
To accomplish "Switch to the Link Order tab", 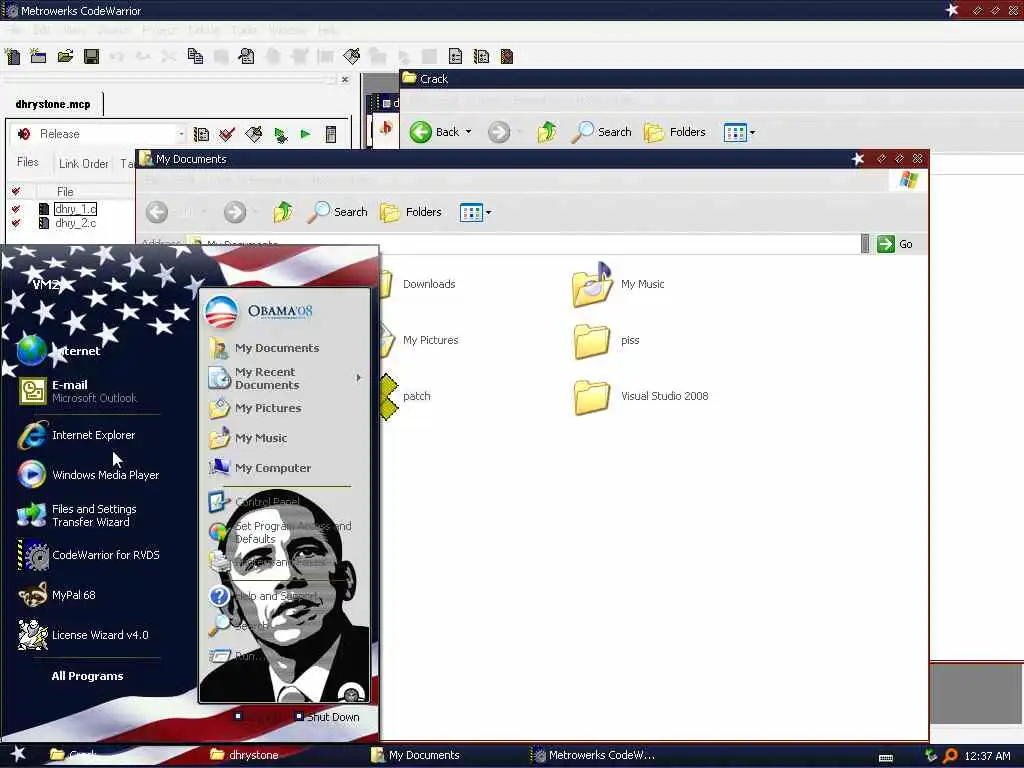I will point(84,163).
